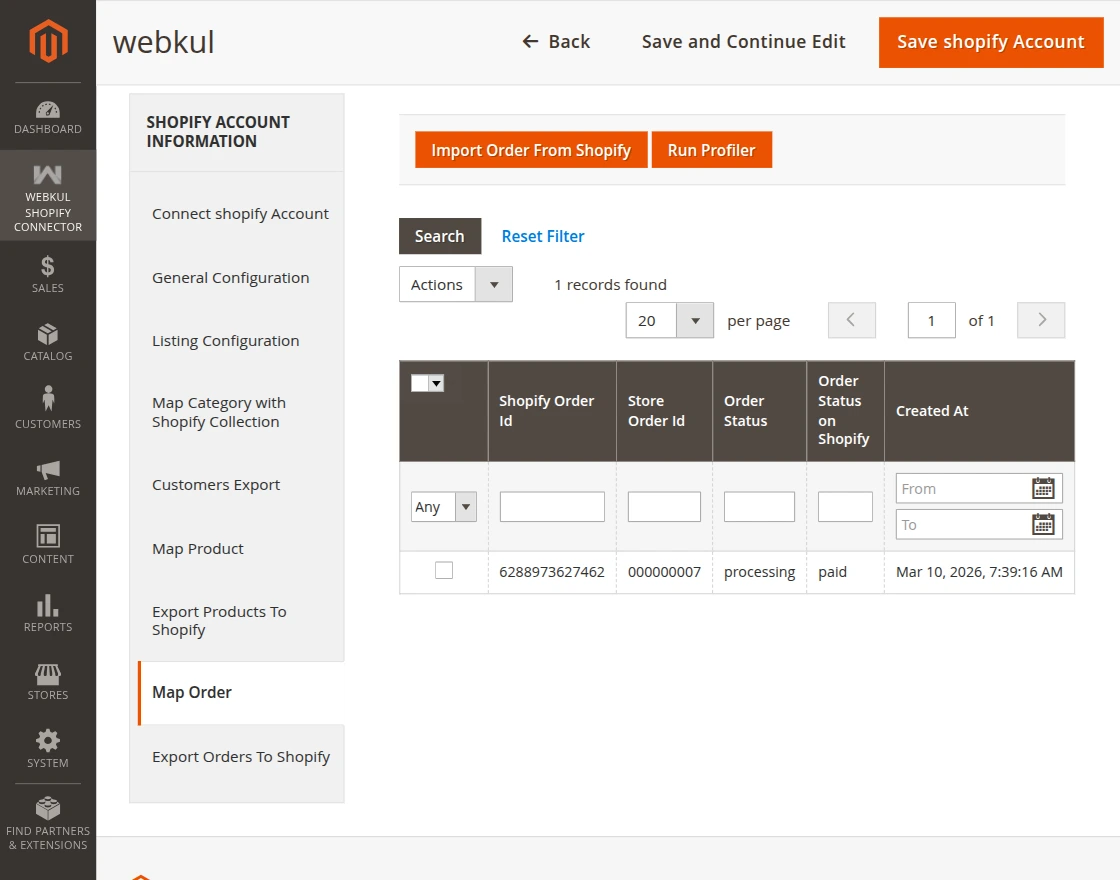Open Map Category with Shopify Collection tab

(219, 412)
